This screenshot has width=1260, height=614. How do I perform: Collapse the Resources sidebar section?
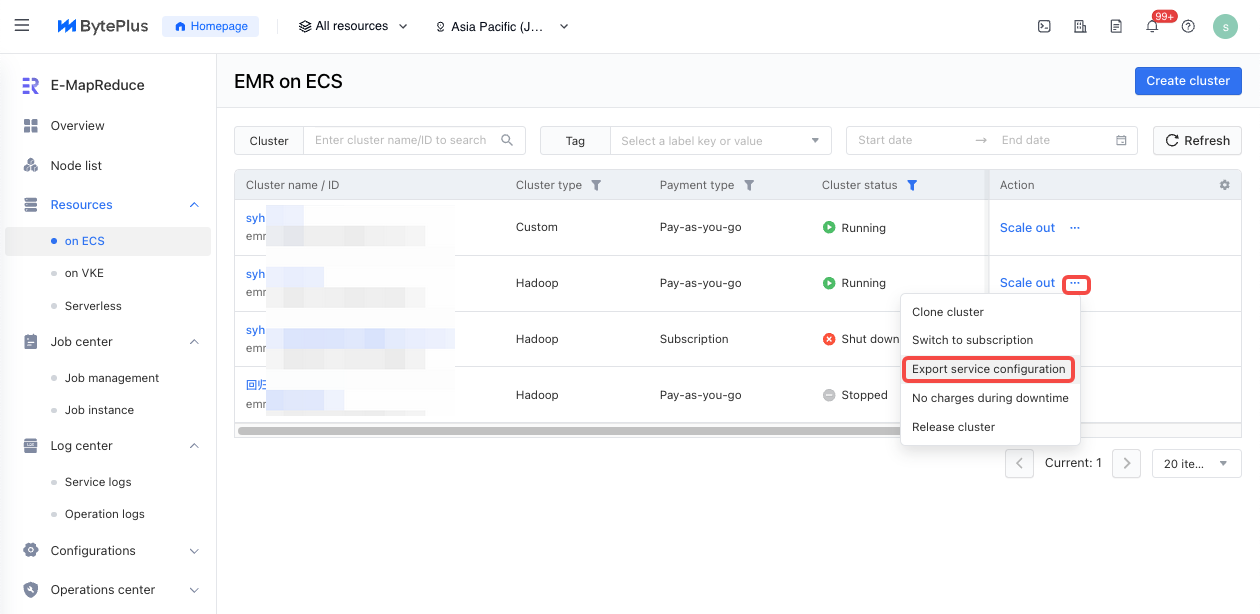[x=194, y=205]
